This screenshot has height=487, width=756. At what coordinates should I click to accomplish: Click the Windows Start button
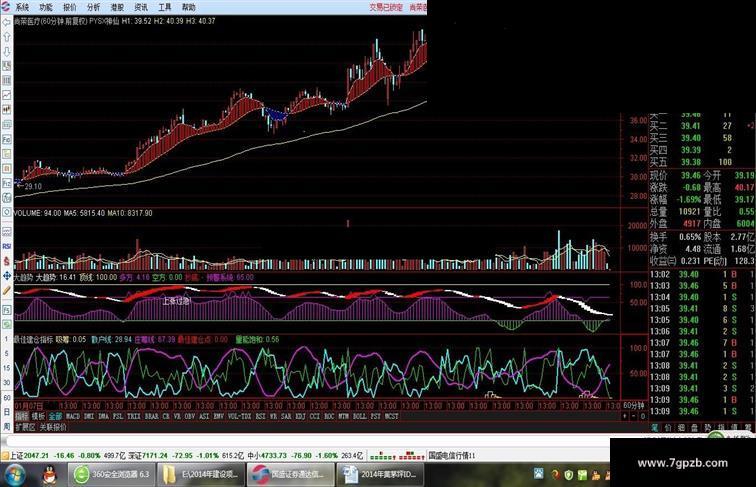(x=14, y=475)
